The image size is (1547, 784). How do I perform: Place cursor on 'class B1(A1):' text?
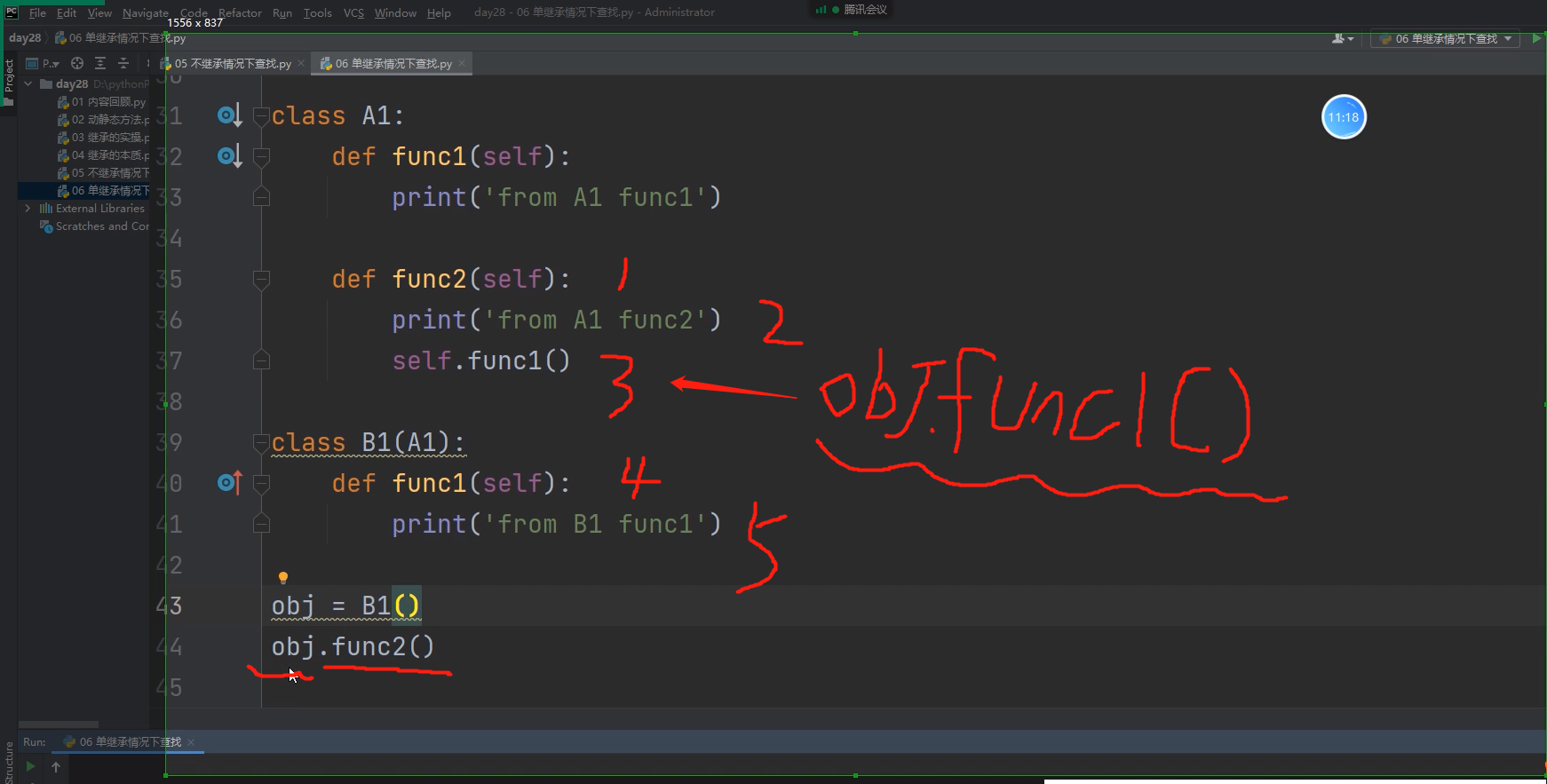tap(369, 442)
